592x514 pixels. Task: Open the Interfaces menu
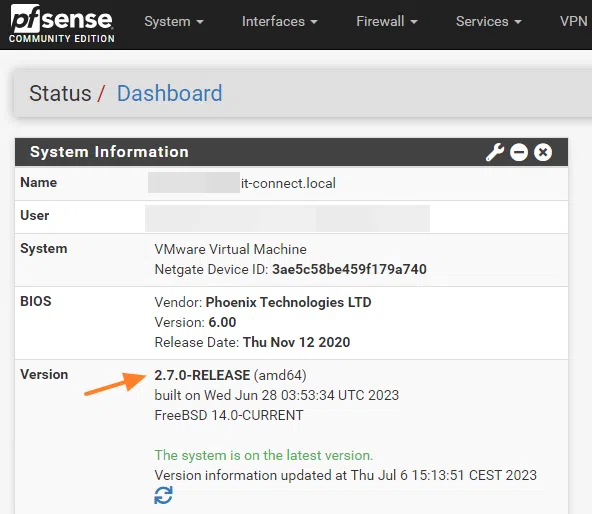coord(279,22)
